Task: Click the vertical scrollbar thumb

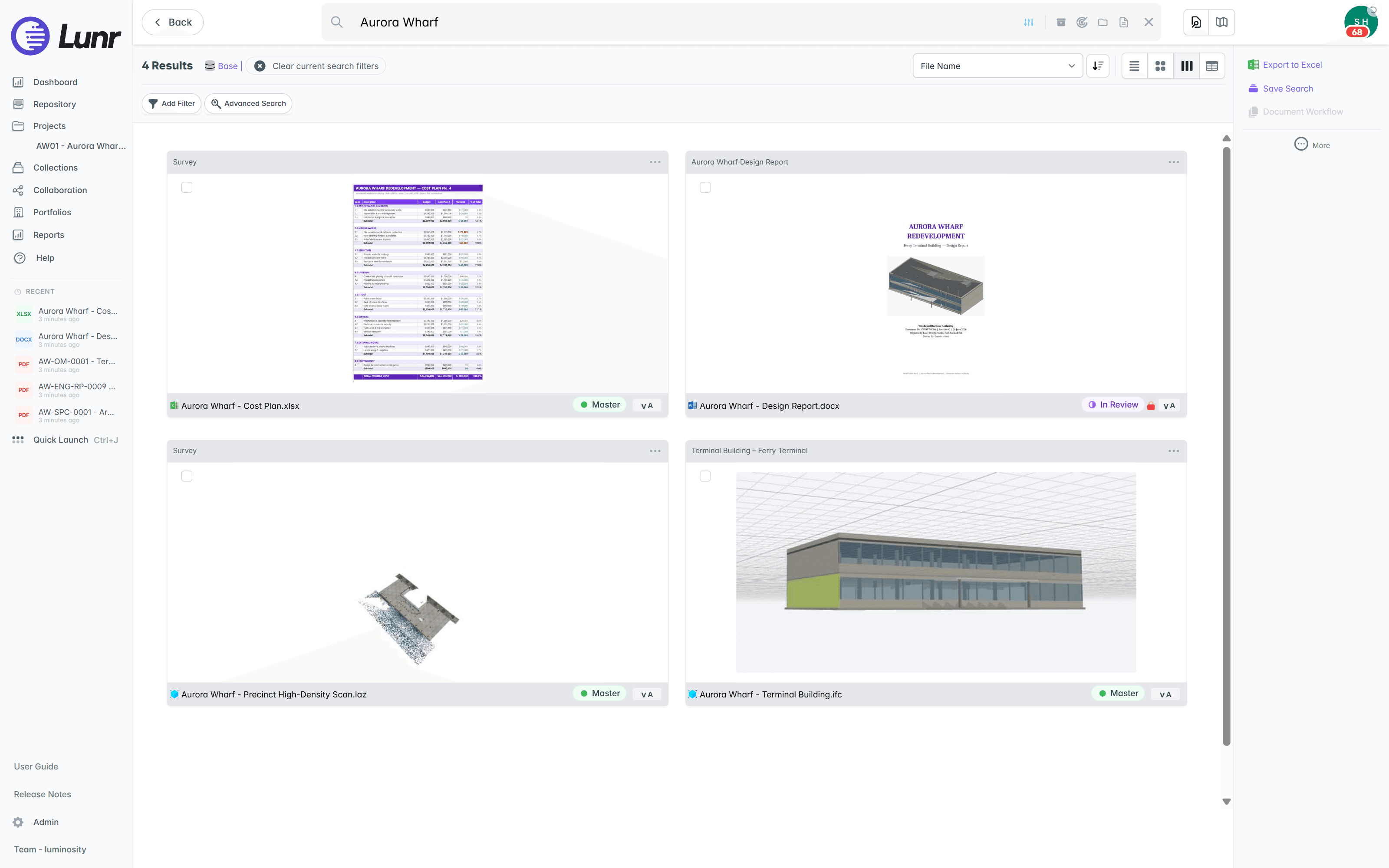Action: (1227, 447)
